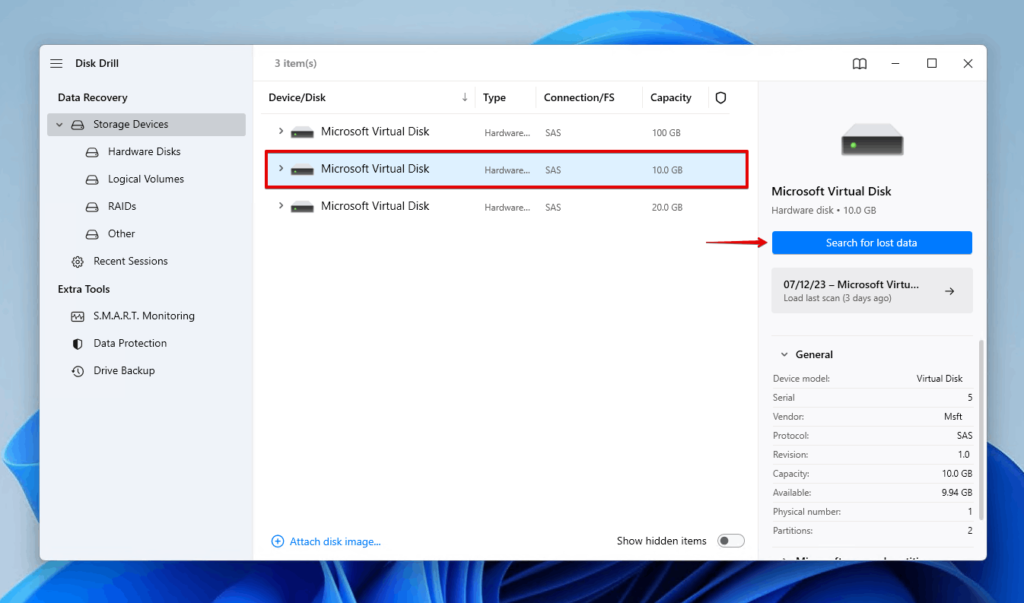Click the large disk image in details panel

point(872,139)
